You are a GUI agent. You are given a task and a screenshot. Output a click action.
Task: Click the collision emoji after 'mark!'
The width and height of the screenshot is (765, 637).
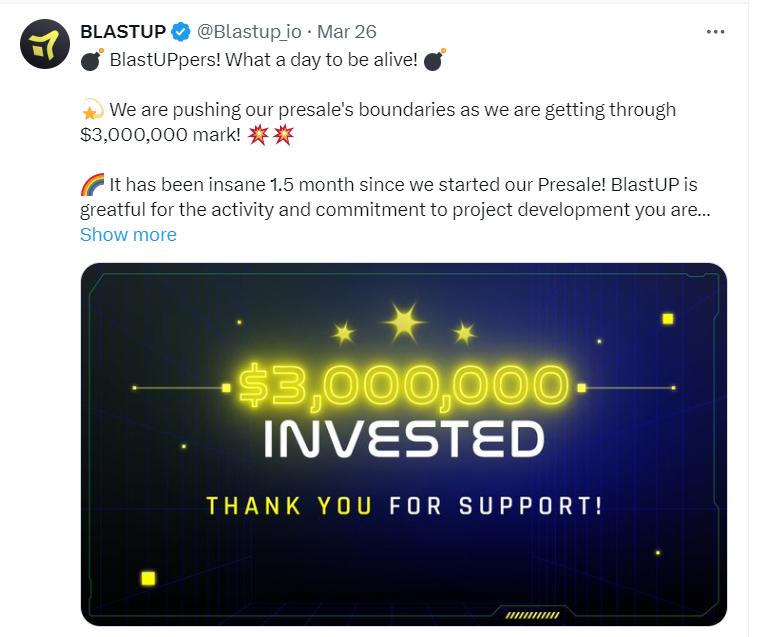click(272, 135)
